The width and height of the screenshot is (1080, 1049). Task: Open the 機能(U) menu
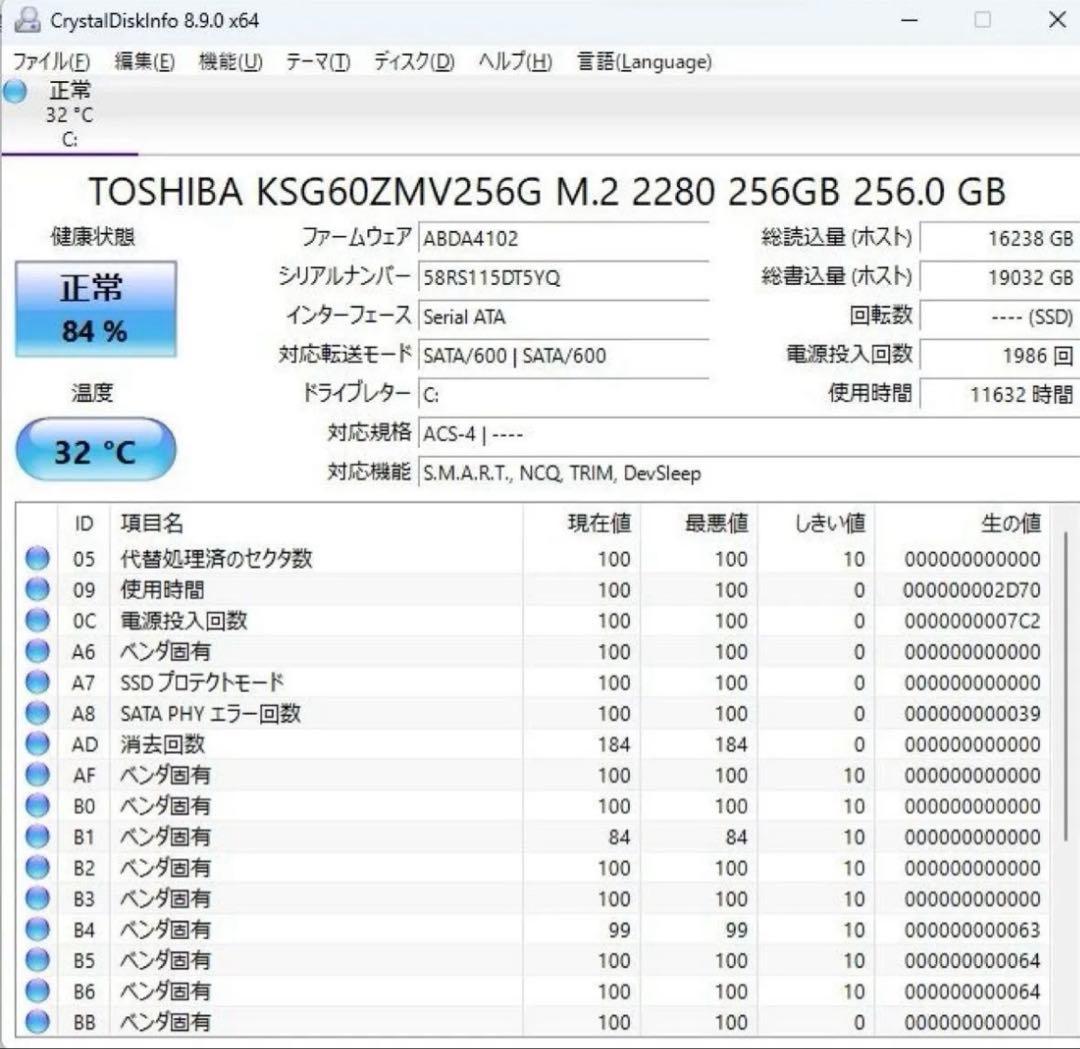pyautogui.click(x=231, y=62)
